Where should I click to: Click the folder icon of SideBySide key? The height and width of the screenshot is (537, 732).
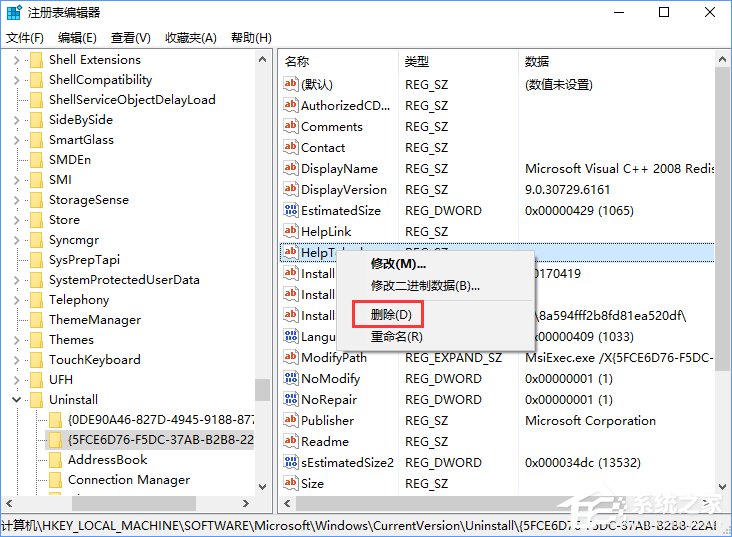(36, 120)
